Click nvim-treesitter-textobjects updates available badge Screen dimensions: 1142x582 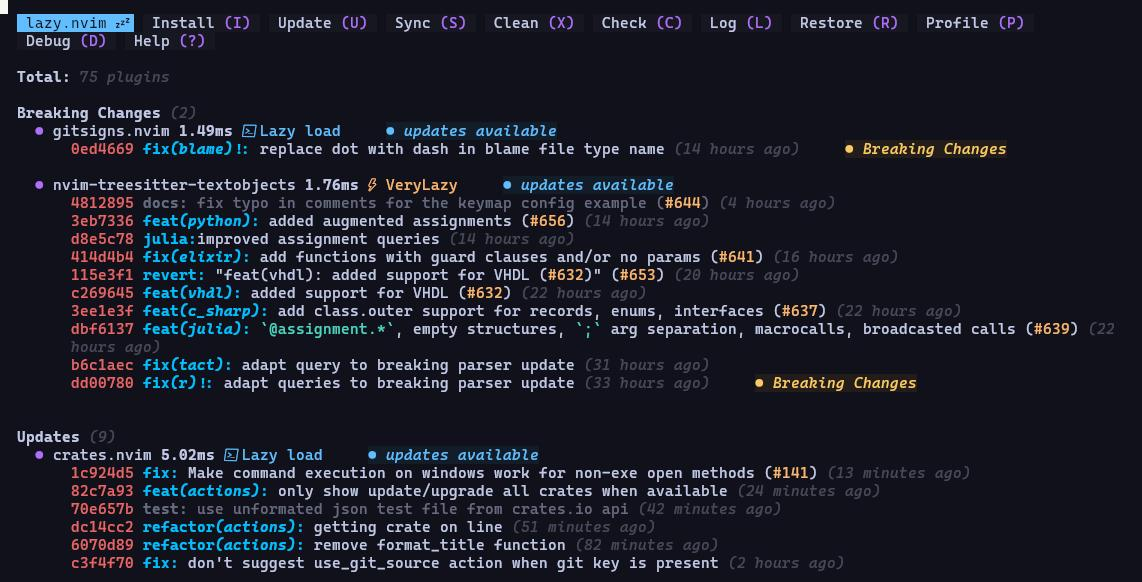click(x=588, y=185)
